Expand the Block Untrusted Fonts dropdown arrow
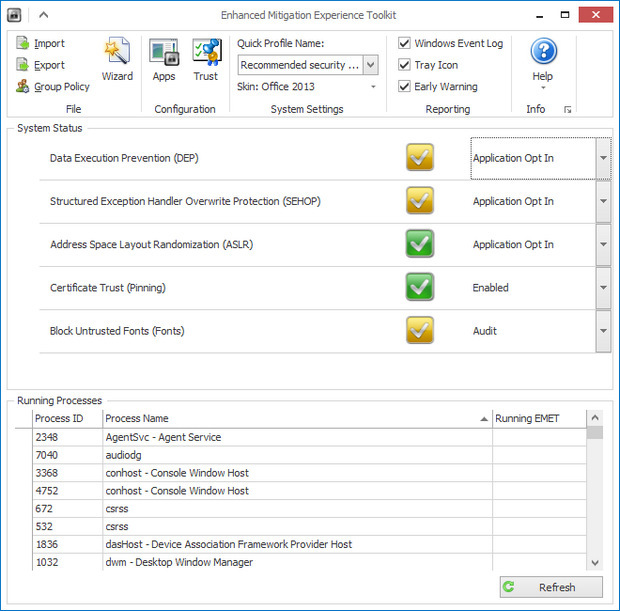 click(603, 331)
